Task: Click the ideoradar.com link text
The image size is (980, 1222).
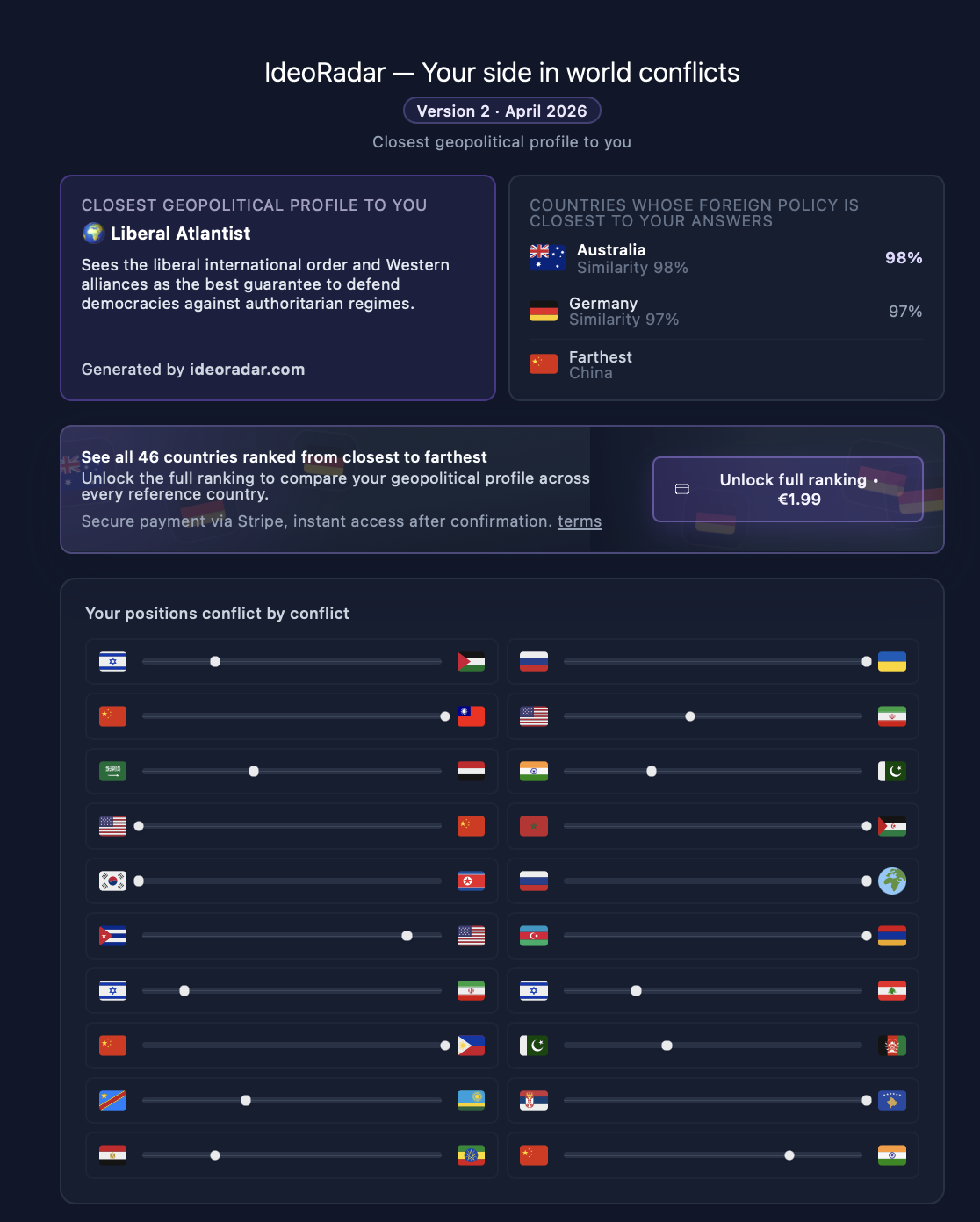Action: (248, 370)
